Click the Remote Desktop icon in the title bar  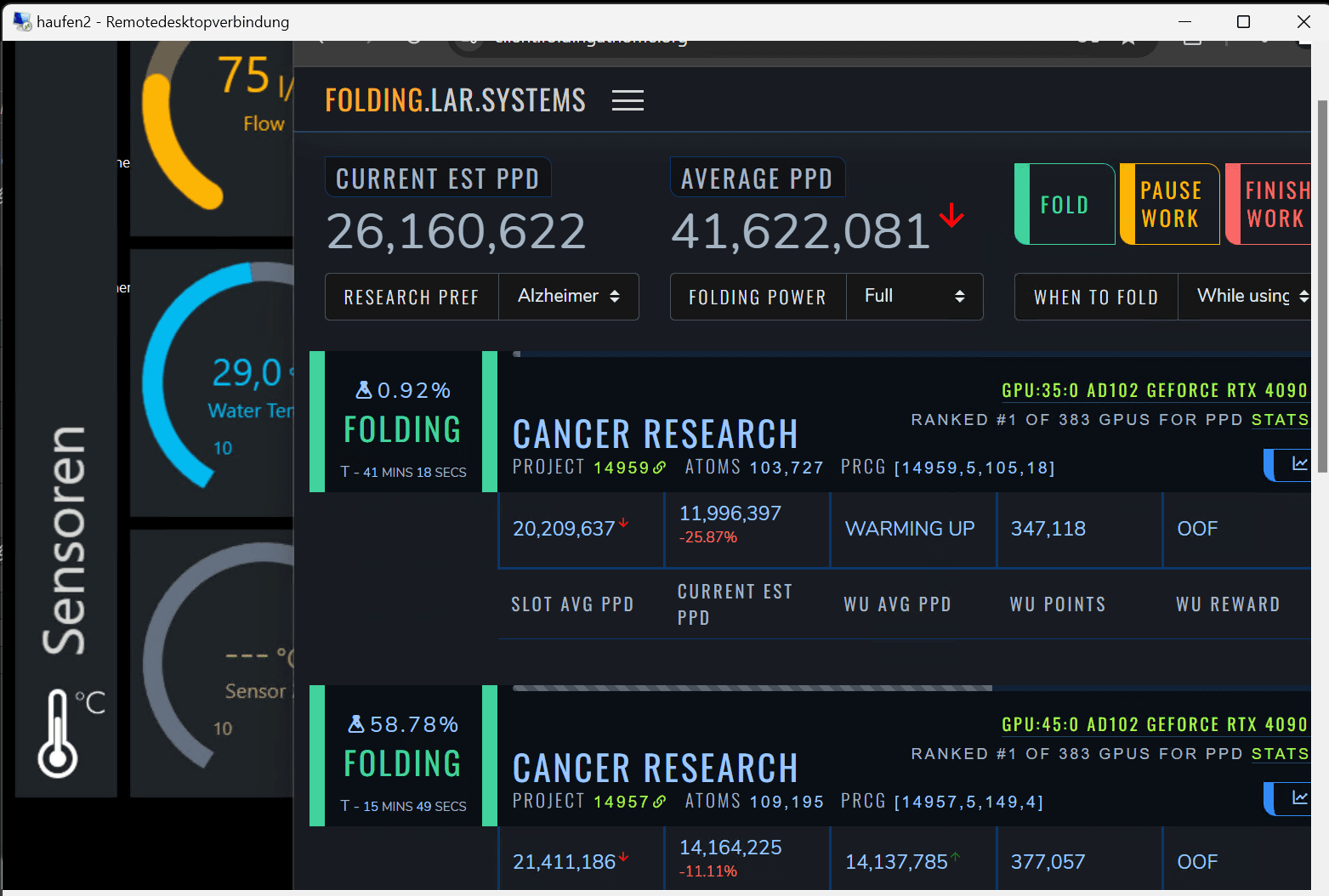point(21,21)
